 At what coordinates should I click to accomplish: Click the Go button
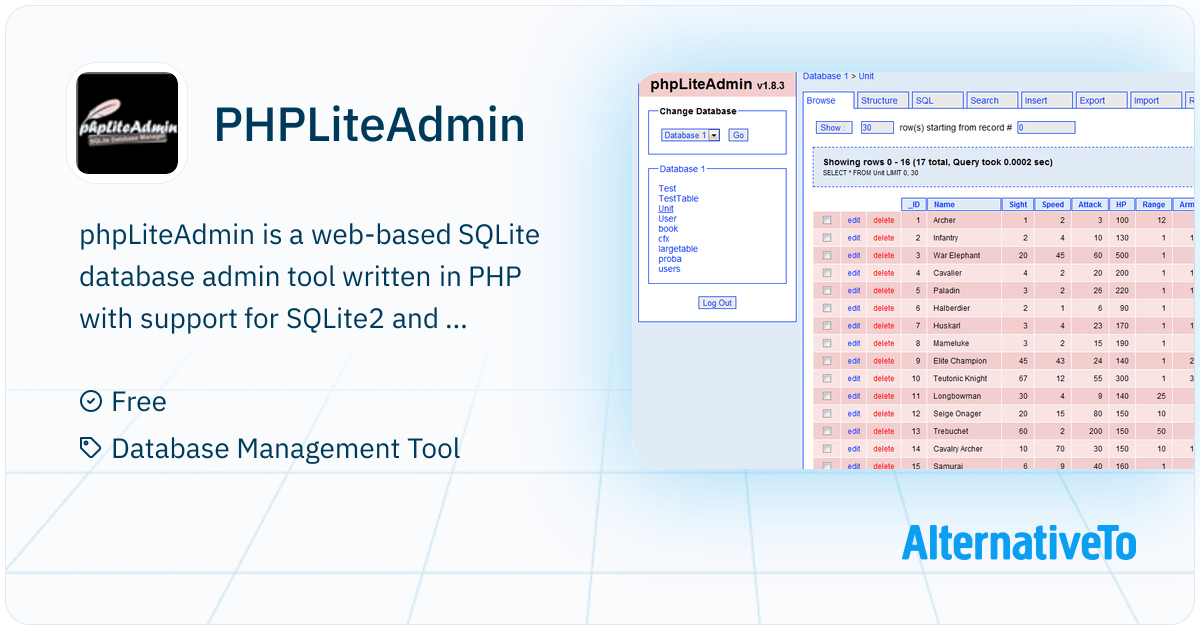(x=738, y=135)
